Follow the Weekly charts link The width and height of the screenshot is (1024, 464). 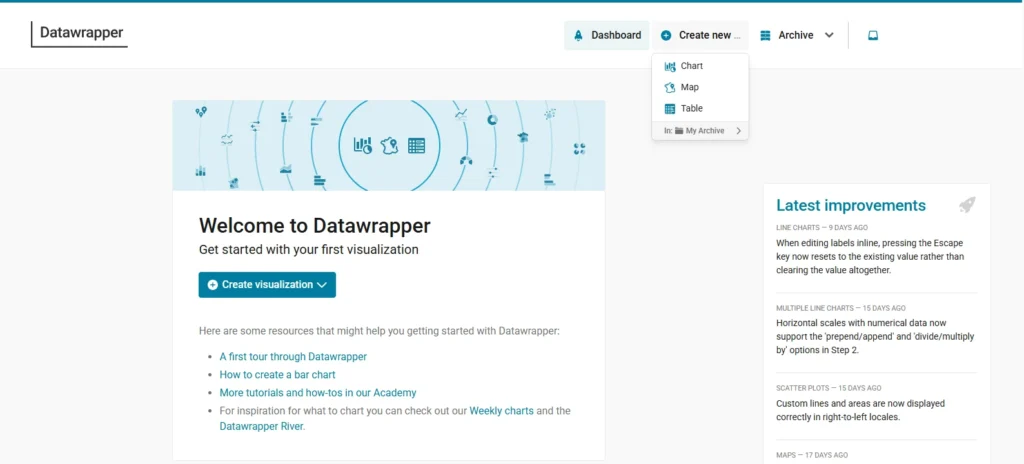click(502, 411)
